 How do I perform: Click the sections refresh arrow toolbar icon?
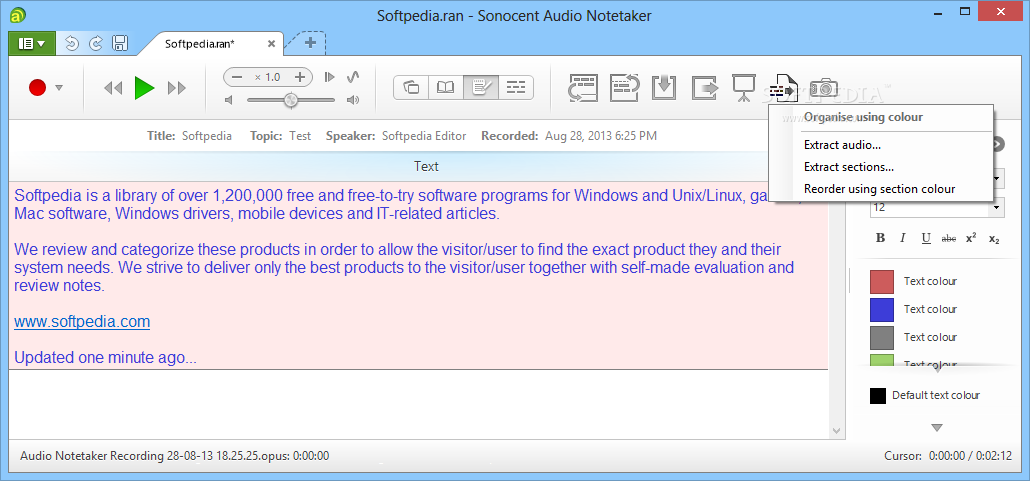625,87
